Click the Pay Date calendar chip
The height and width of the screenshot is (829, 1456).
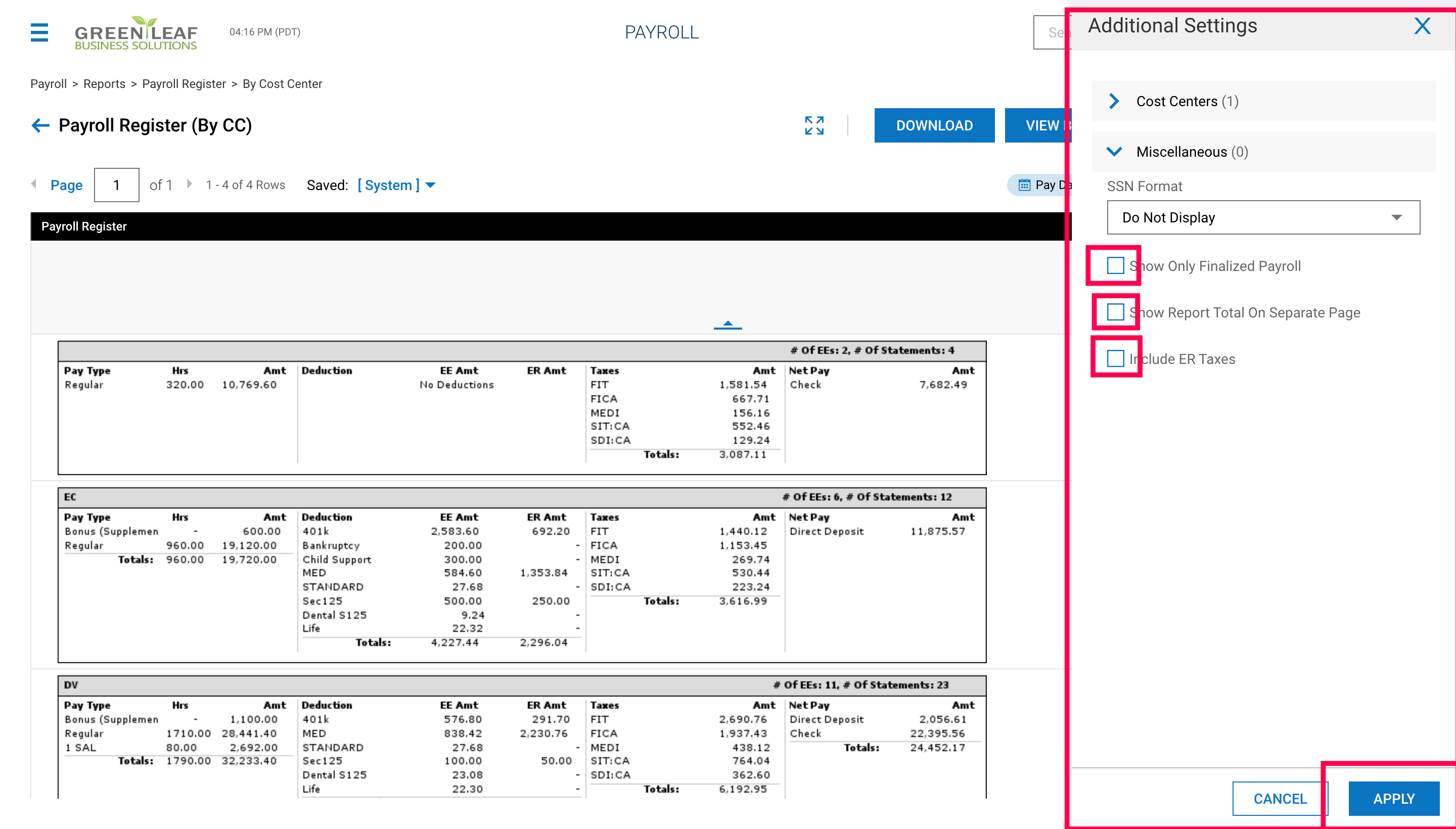(1041, 185)
